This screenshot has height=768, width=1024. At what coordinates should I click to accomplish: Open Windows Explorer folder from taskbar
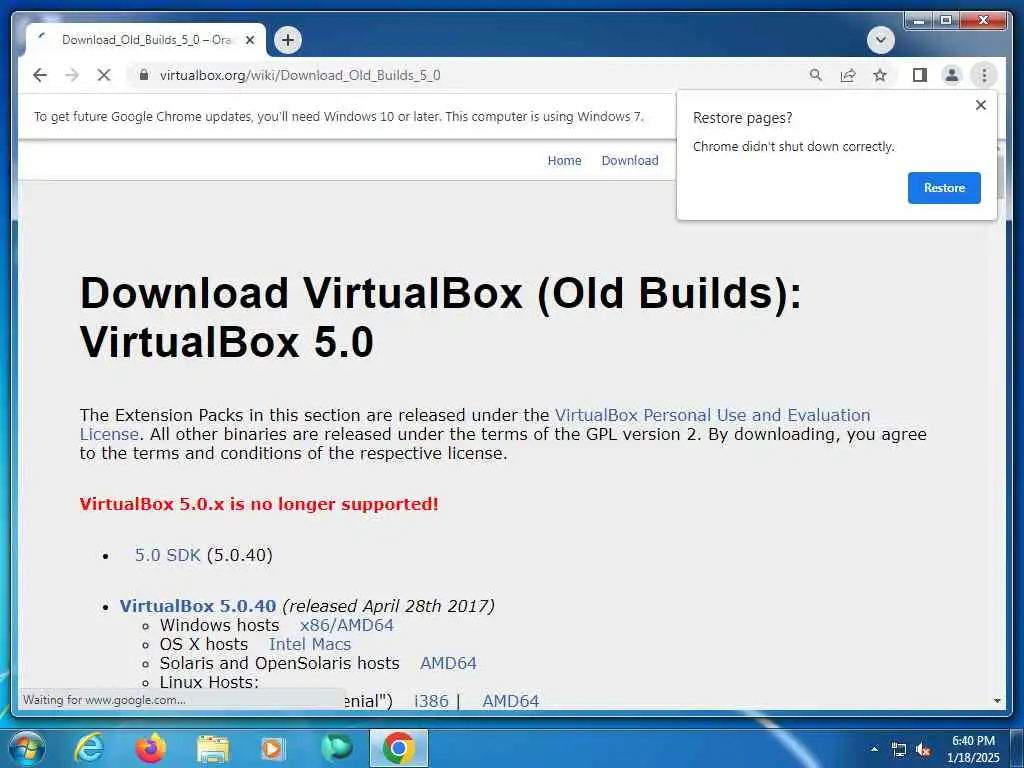212,748
